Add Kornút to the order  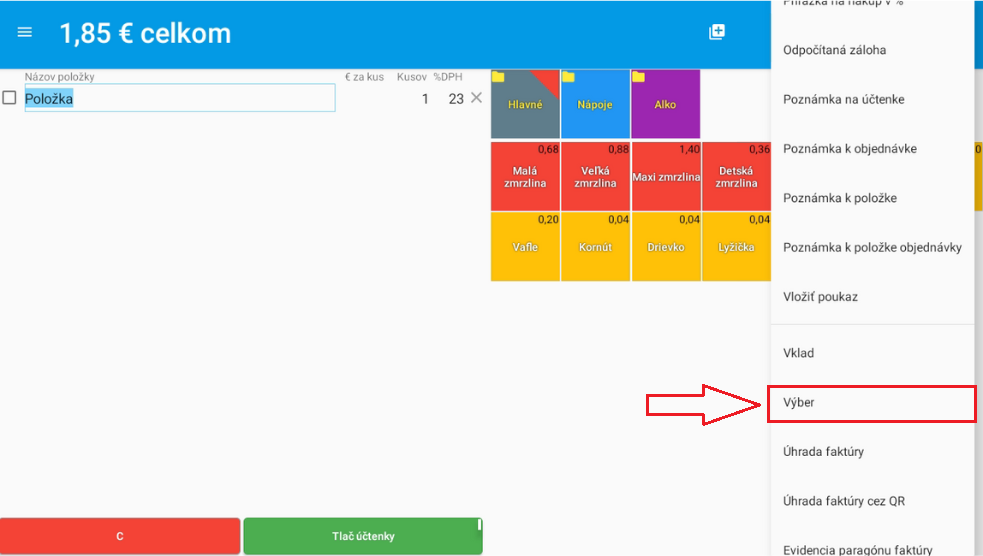coord(595,247)
